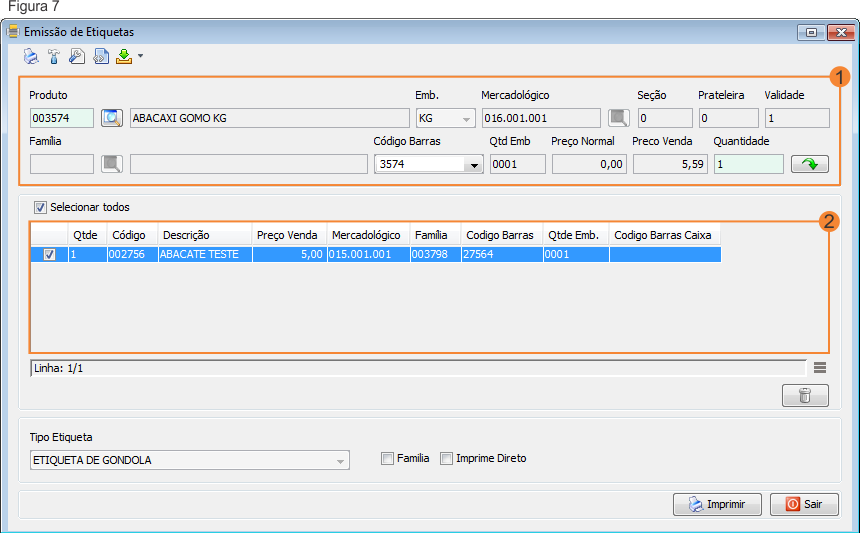This screenshot has width=860, height=533.
Task: Click the green download arrow toolbar icon
Action: pos(123,57)
